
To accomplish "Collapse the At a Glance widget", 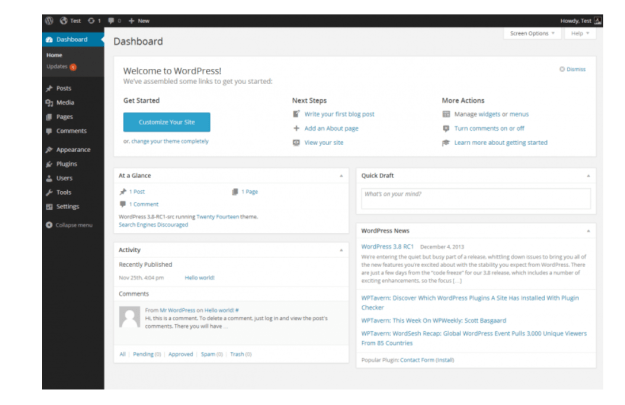I will [x=341, y=176].
